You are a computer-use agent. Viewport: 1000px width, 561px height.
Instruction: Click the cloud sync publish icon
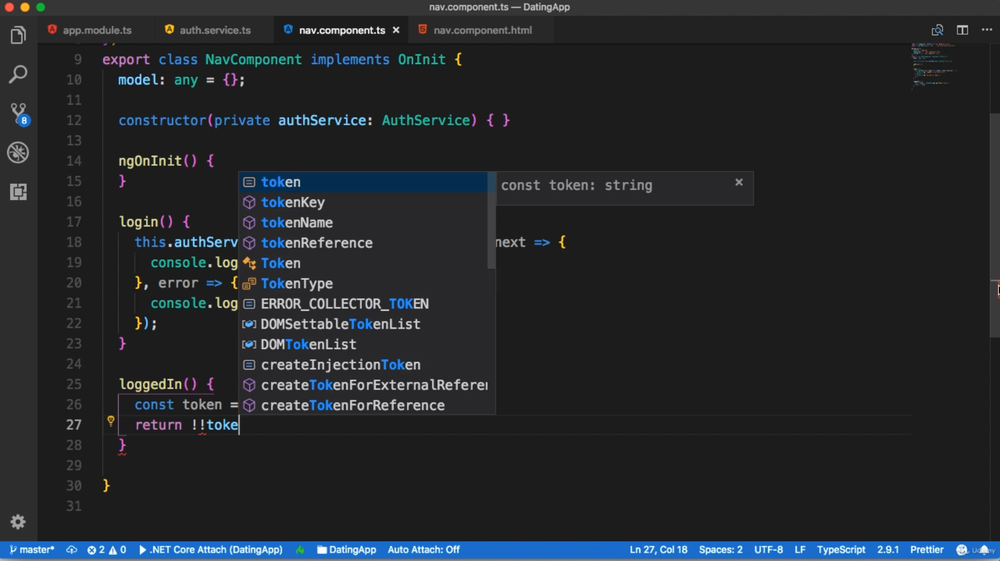71,550
